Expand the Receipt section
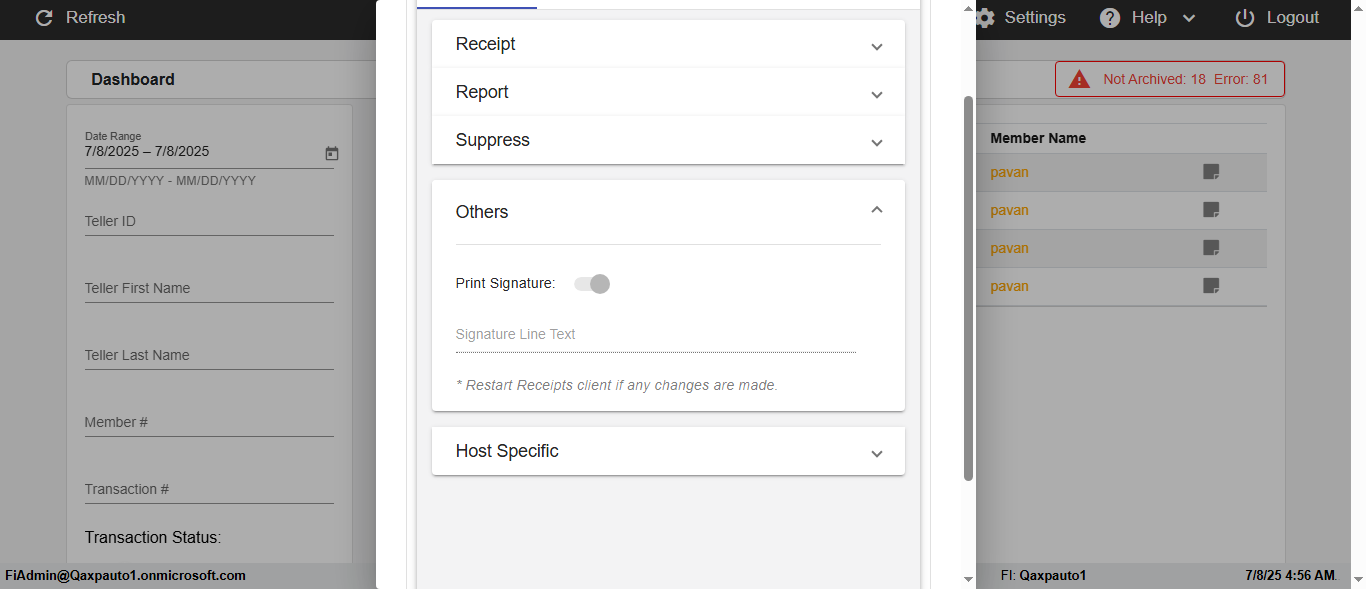The image size is (1366, 589). (668, 45)
